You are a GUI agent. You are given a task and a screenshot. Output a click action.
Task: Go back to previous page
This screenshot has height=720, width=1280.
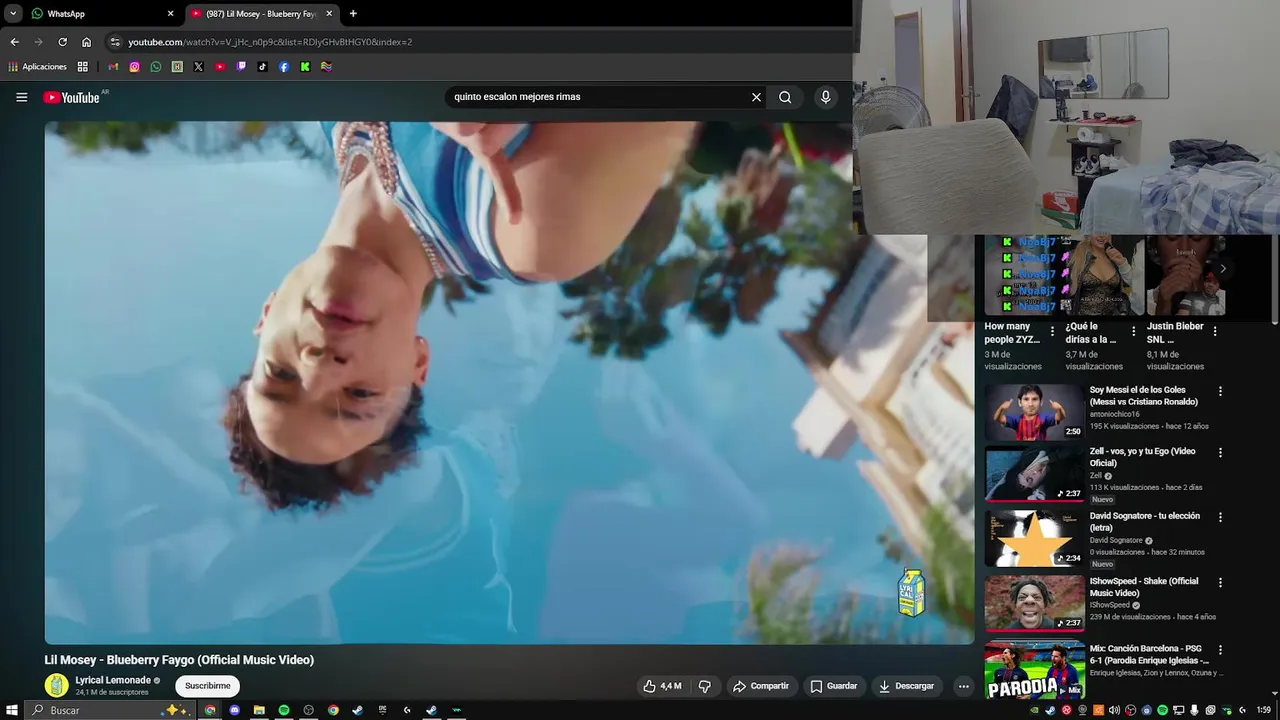coord(14,42)
